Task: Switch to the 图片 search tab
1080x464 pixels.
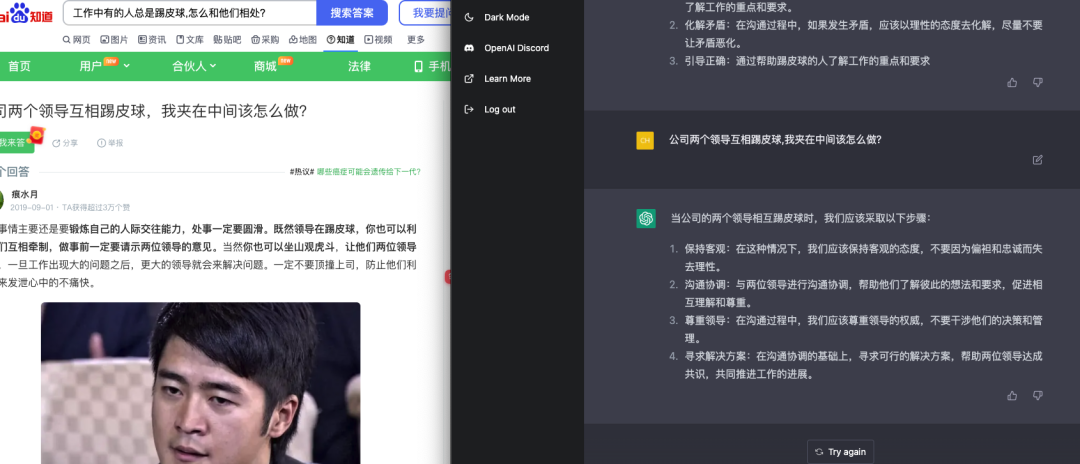Action: click(114, 40)
